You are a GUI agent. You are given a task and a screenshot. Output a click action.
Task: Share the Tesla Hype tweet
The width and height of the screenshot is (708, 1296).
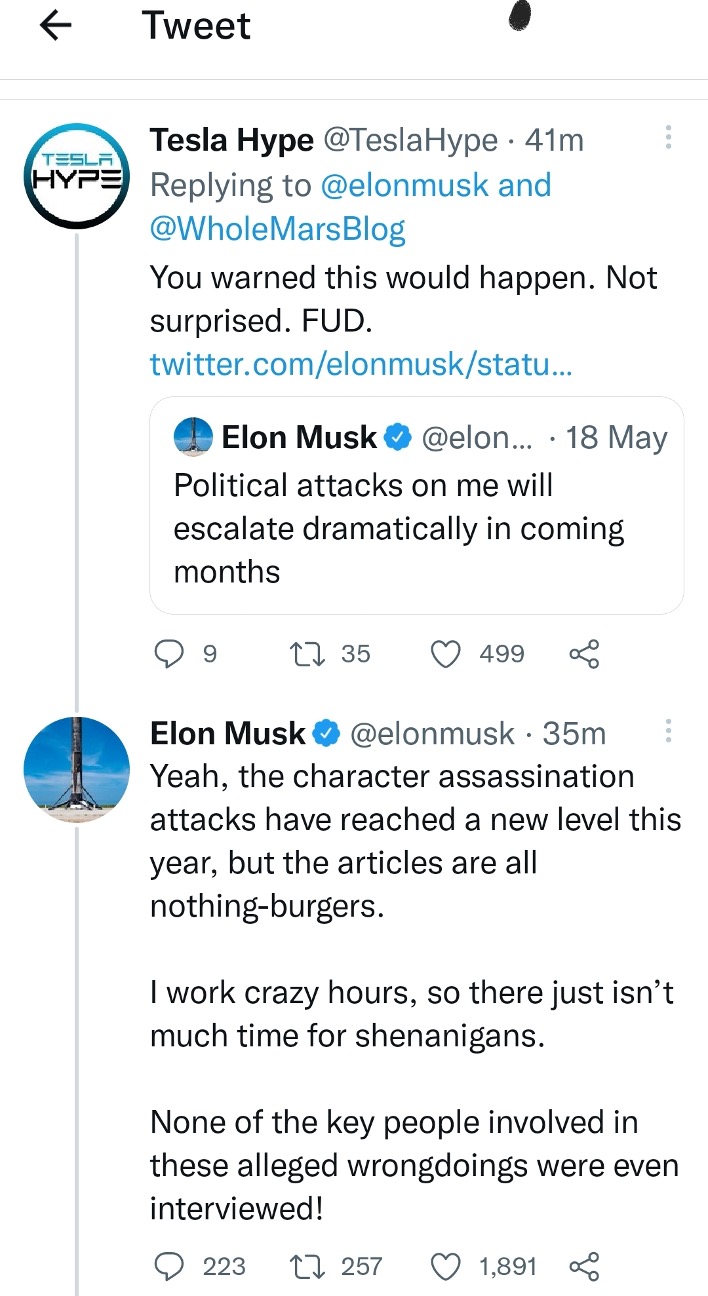coord(584,655)
